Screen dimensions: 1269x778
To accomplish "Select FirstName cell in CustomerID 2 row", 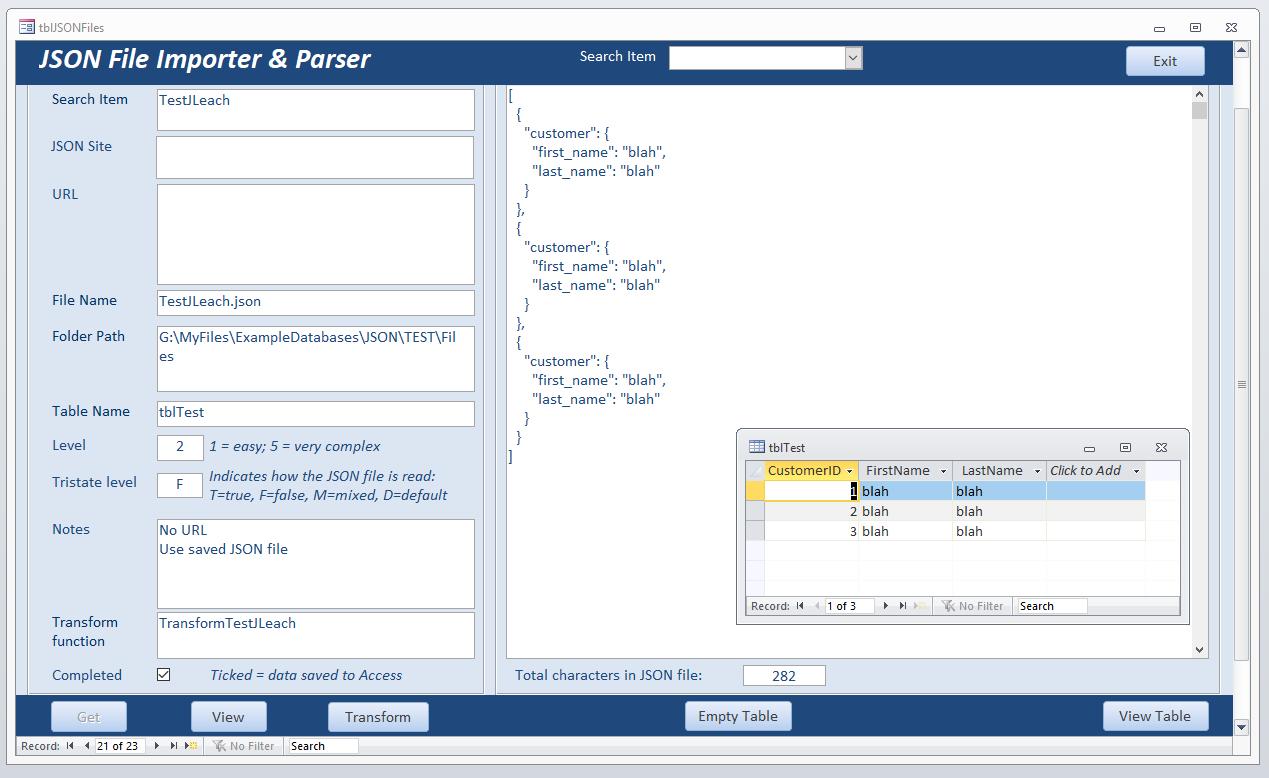I will 905,511.
